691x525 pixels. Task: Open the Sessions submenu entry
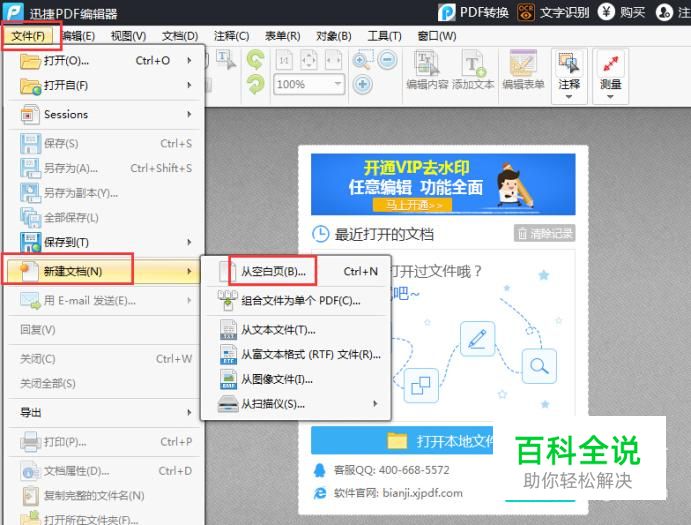click(104, 115)
